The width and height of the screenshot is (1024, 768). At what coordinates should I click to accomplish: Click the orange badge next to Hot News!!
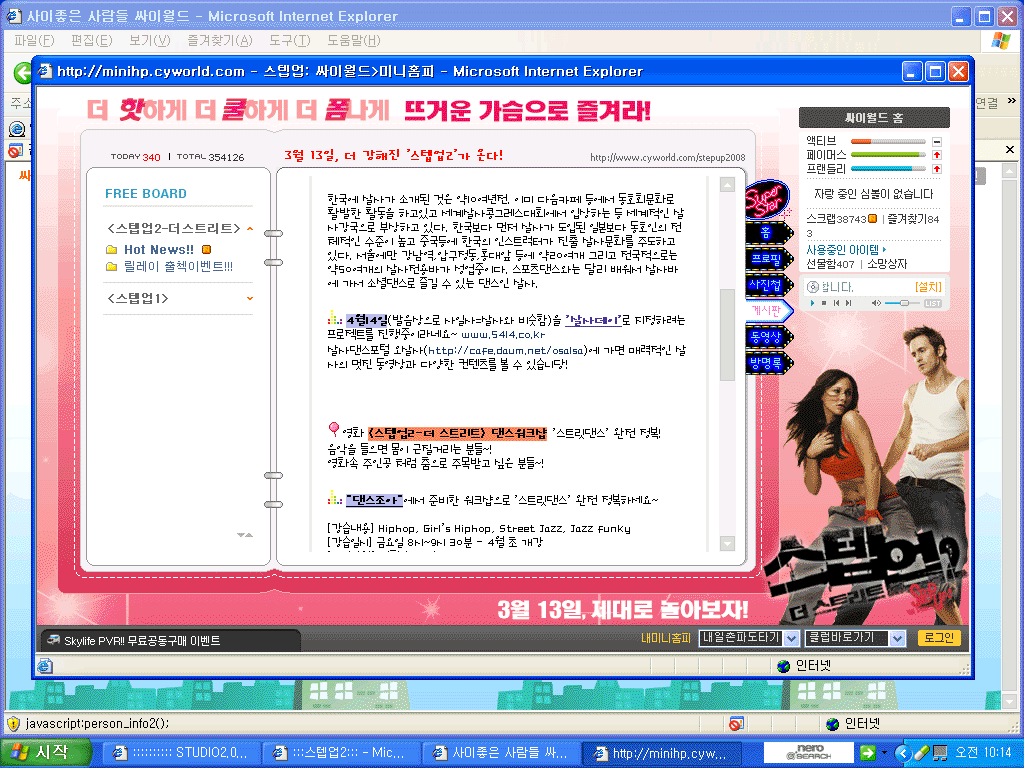(x=206, y=249)
